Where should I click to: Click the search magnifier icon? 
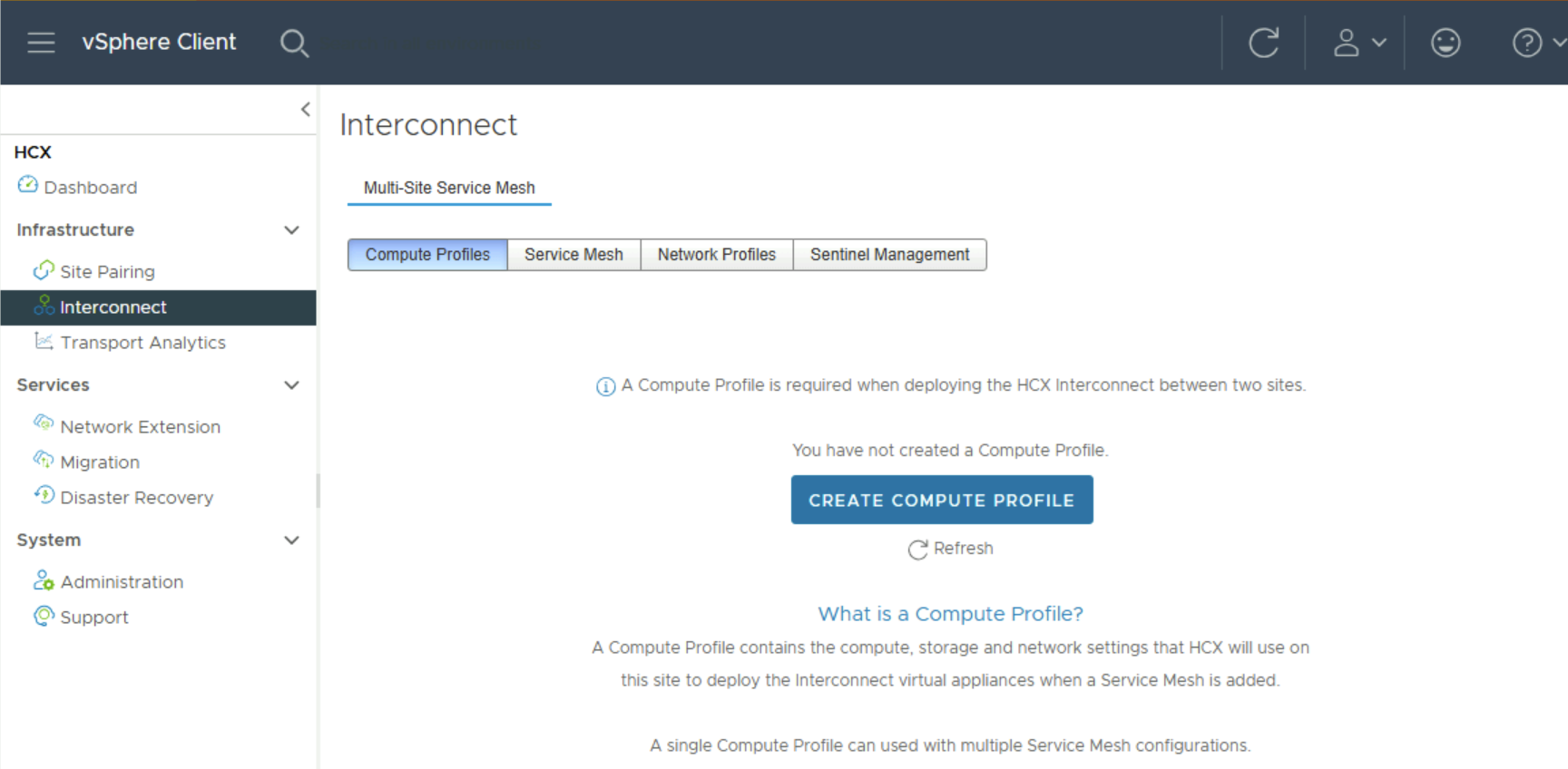tap(294, 43)
